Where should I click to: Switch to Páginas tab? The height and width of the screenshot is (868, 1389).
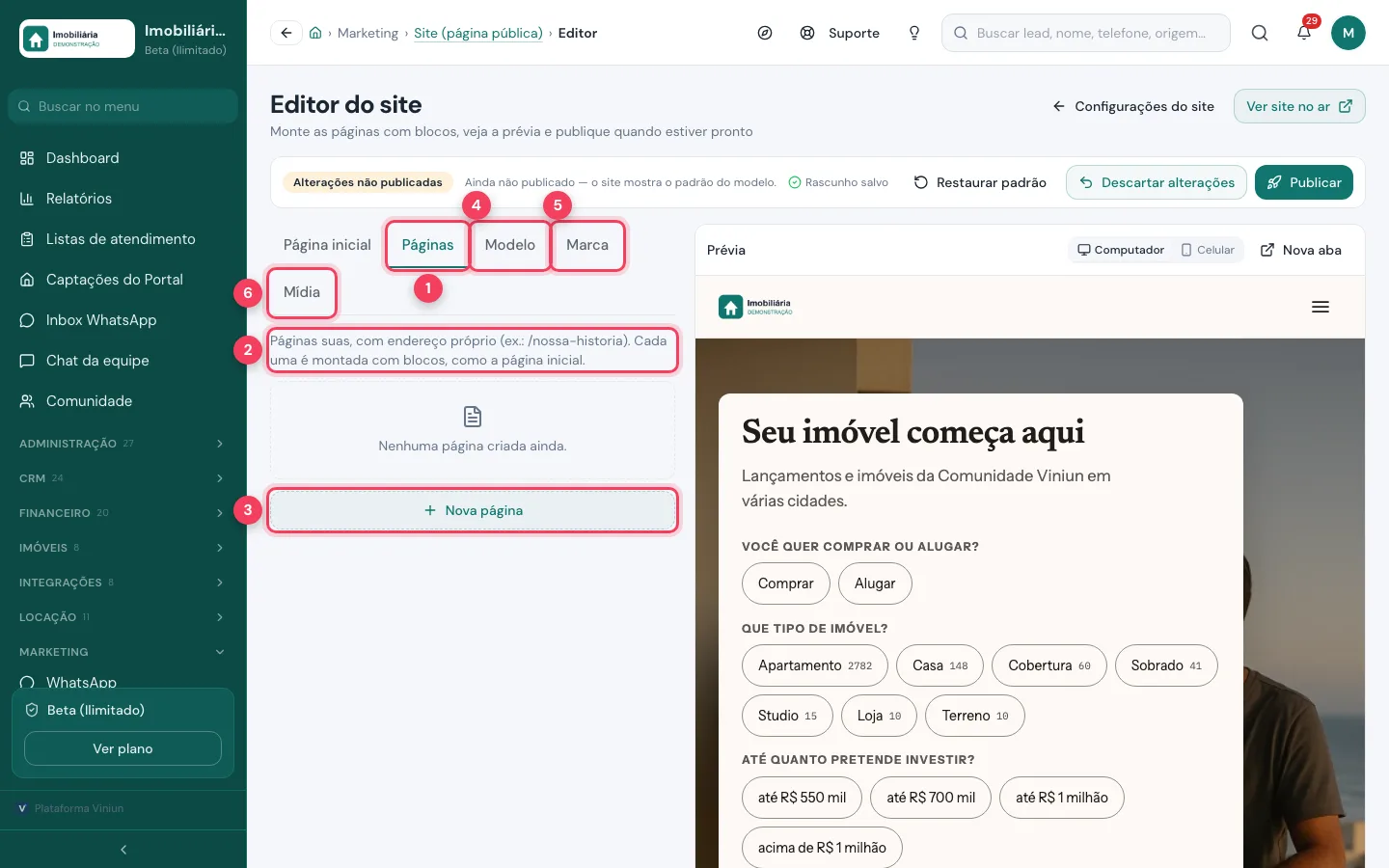pos(427,245)
